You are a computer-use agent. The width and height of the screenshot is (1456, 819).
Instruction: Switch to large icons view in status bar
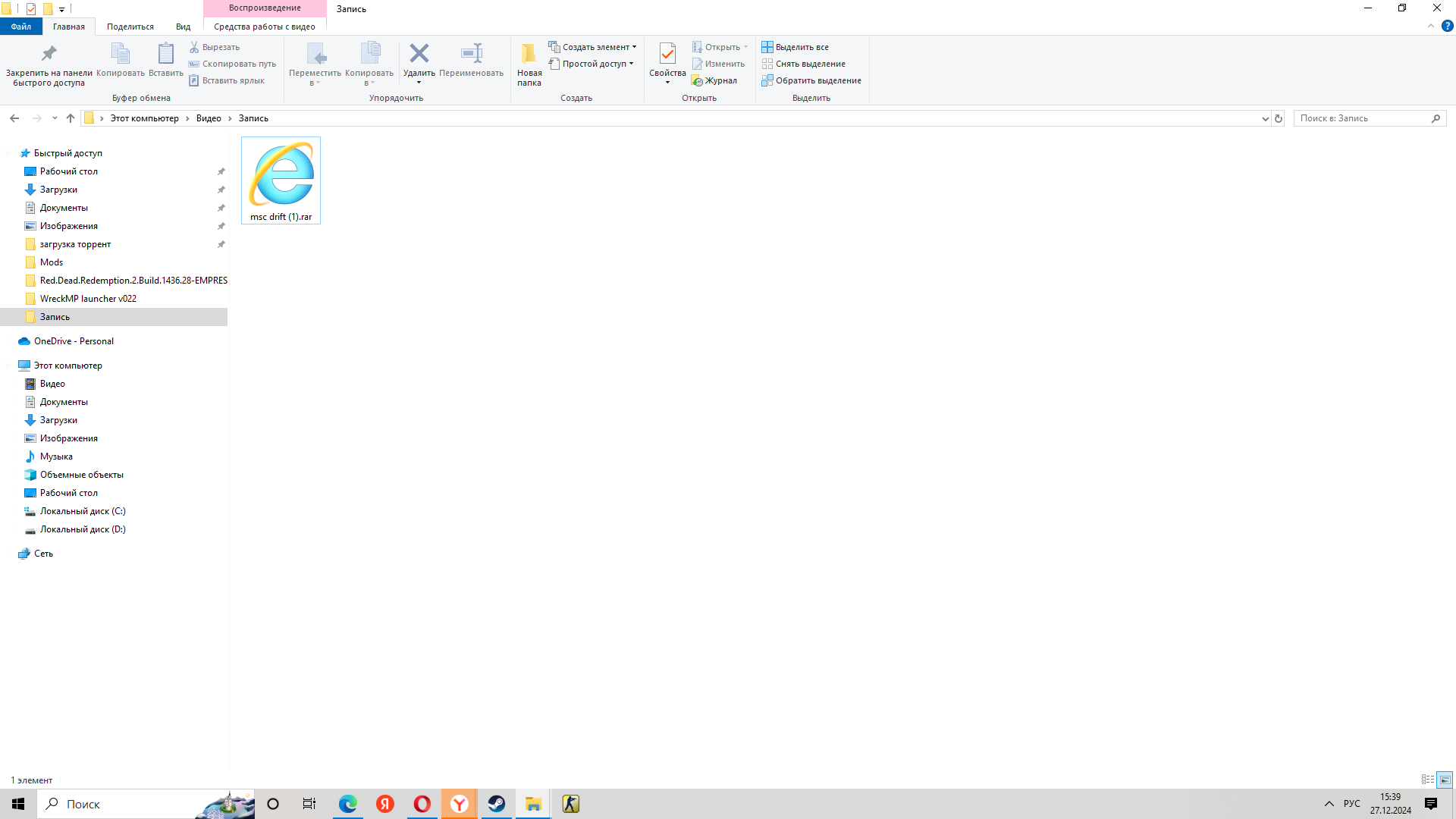(x=1445, y=780)
